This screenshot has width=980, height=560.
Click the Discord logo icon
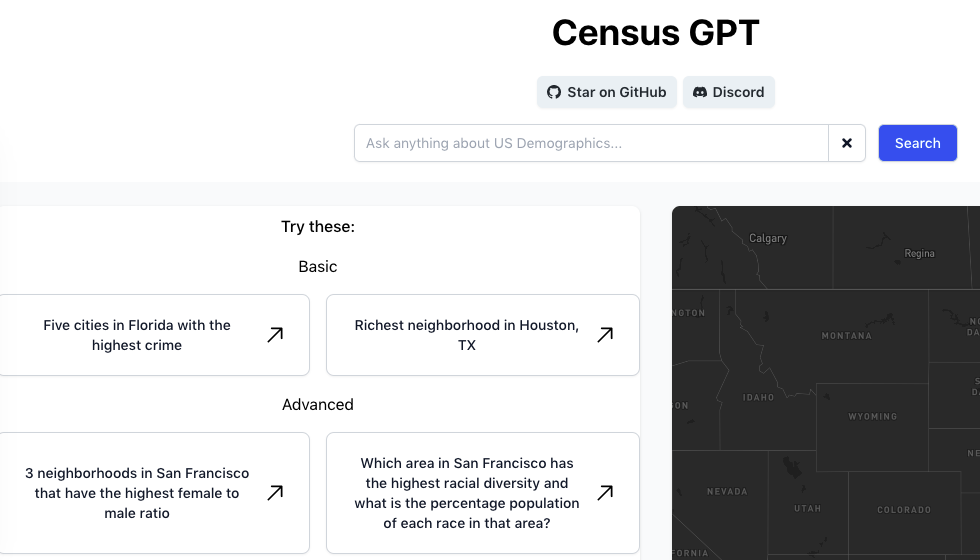(x=700, y=92)
